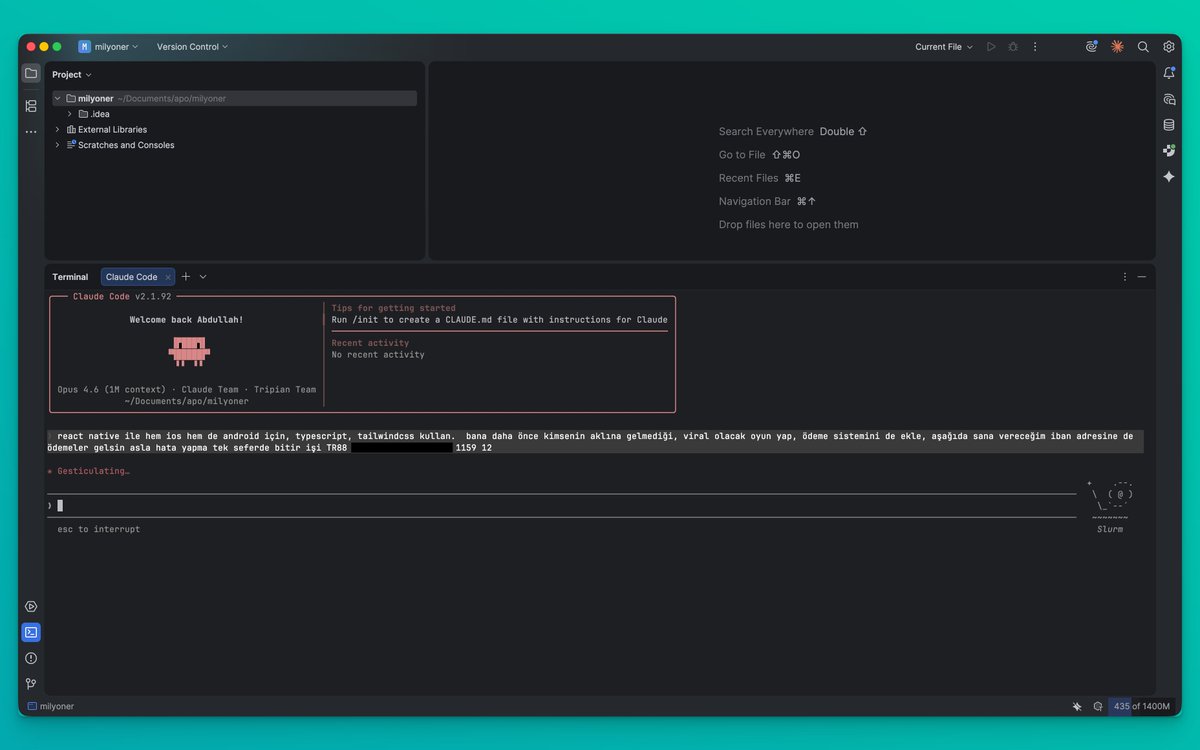Focus the Claude Code prompt input
Viewport: 1200px width, 750px height.
[x=560, y=506]
